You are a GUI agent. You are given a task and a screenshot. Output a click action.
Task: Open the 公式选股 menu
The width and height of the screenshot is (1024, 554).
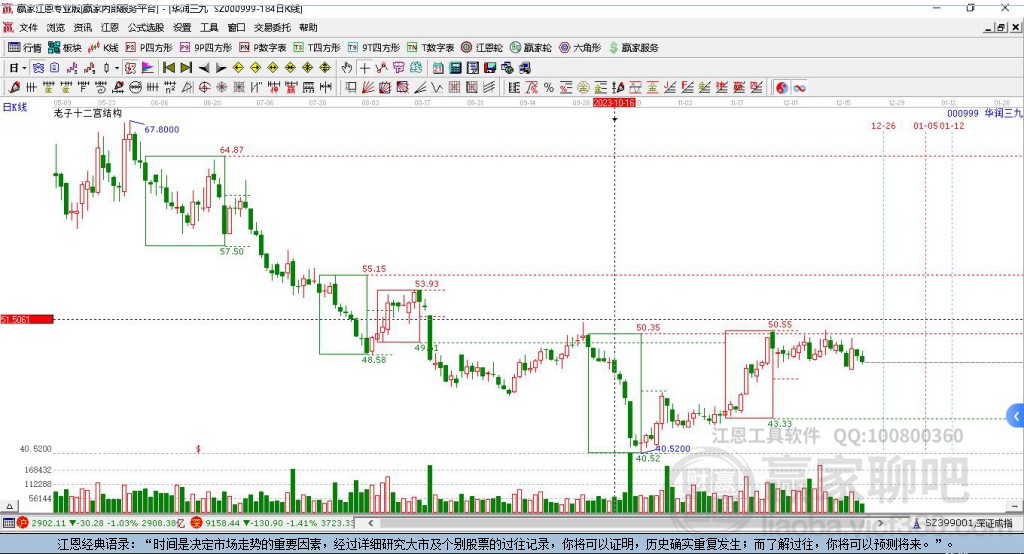(x=146, y=27)
